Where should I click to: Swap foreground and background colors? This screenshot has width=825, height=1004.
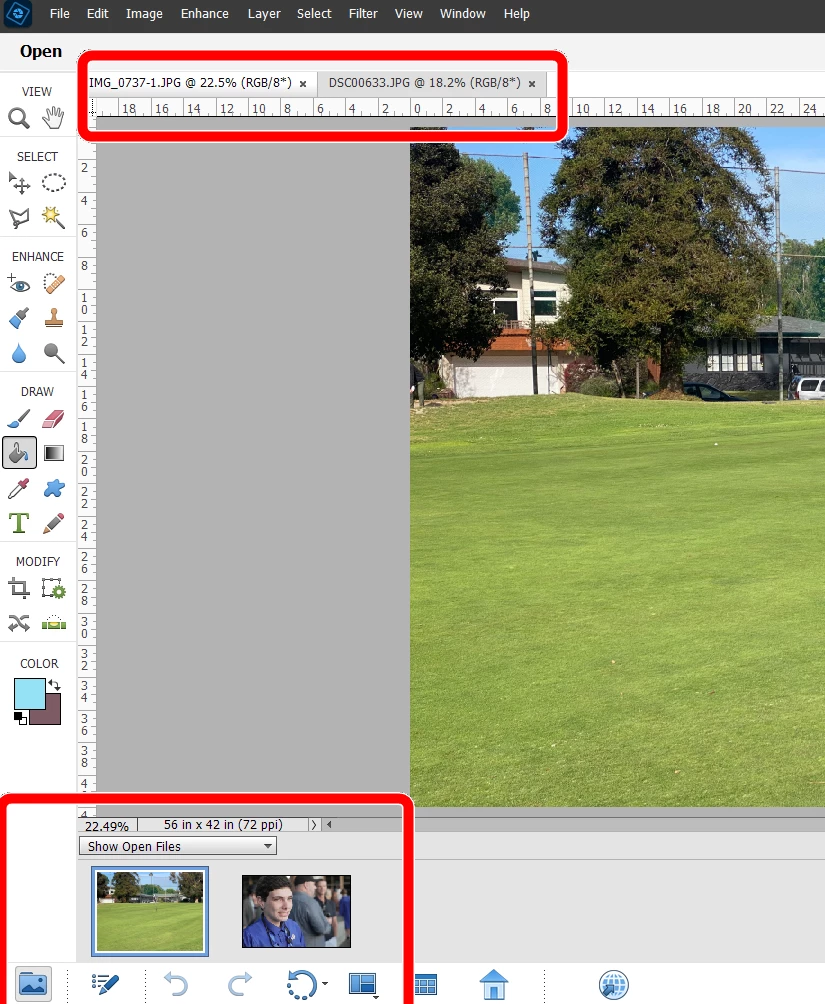point(54,685)
